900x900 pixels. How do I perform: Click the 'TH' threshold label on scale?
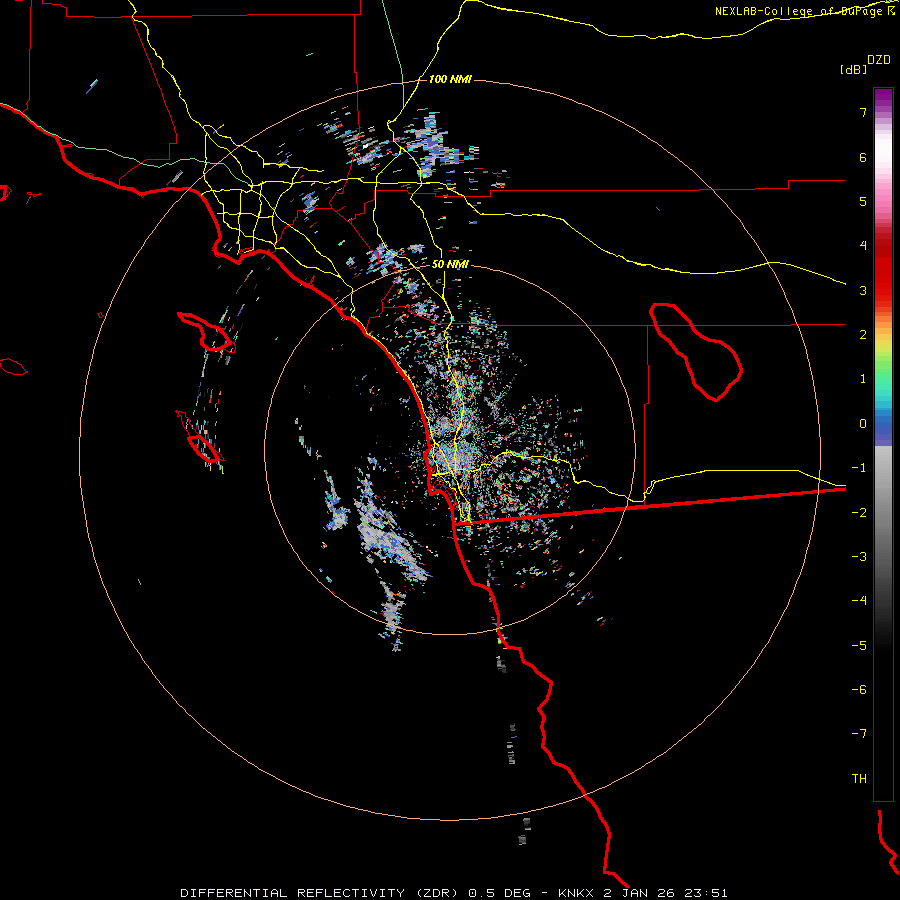tap(859, 778)
